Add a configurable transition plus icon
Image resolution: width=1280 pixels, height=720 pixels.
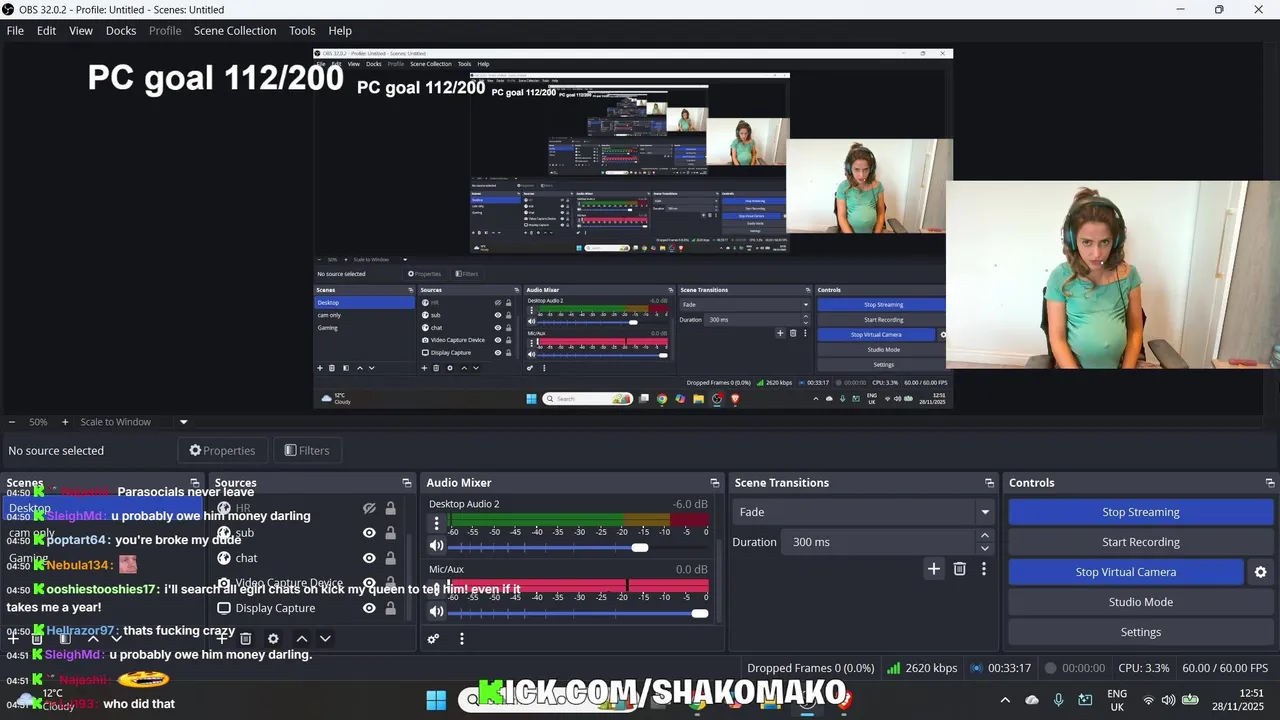point(933,569)
